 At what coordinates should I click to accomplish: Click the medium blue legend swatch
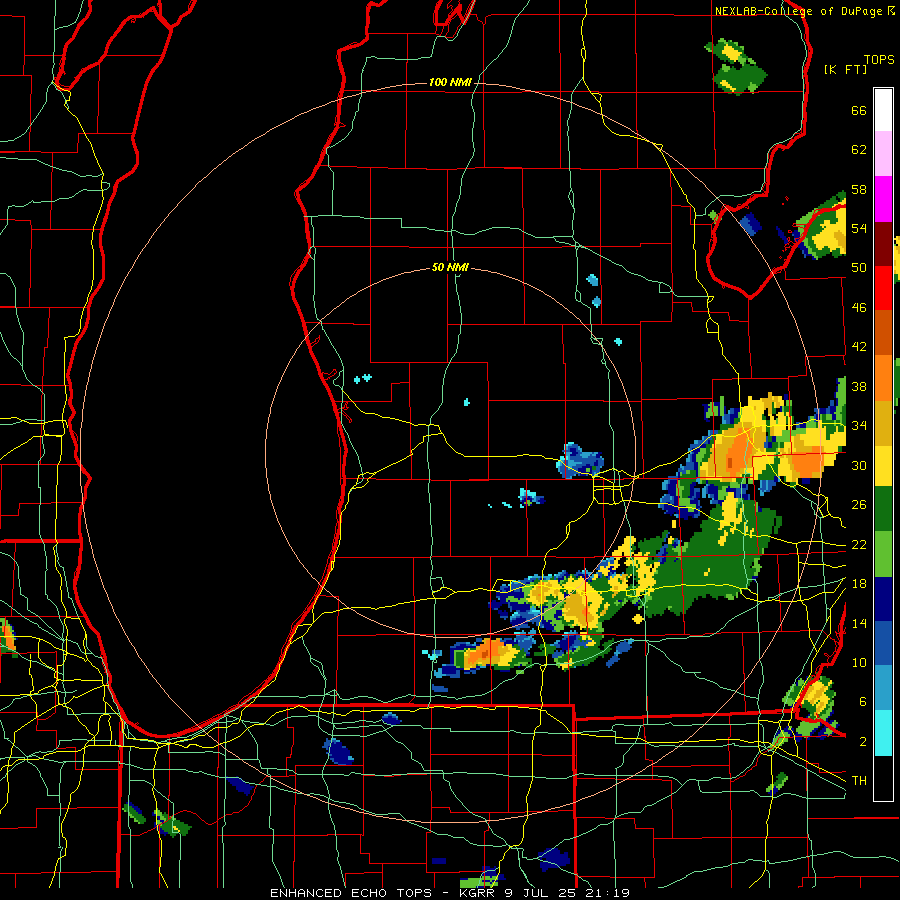tap(883, 643)
